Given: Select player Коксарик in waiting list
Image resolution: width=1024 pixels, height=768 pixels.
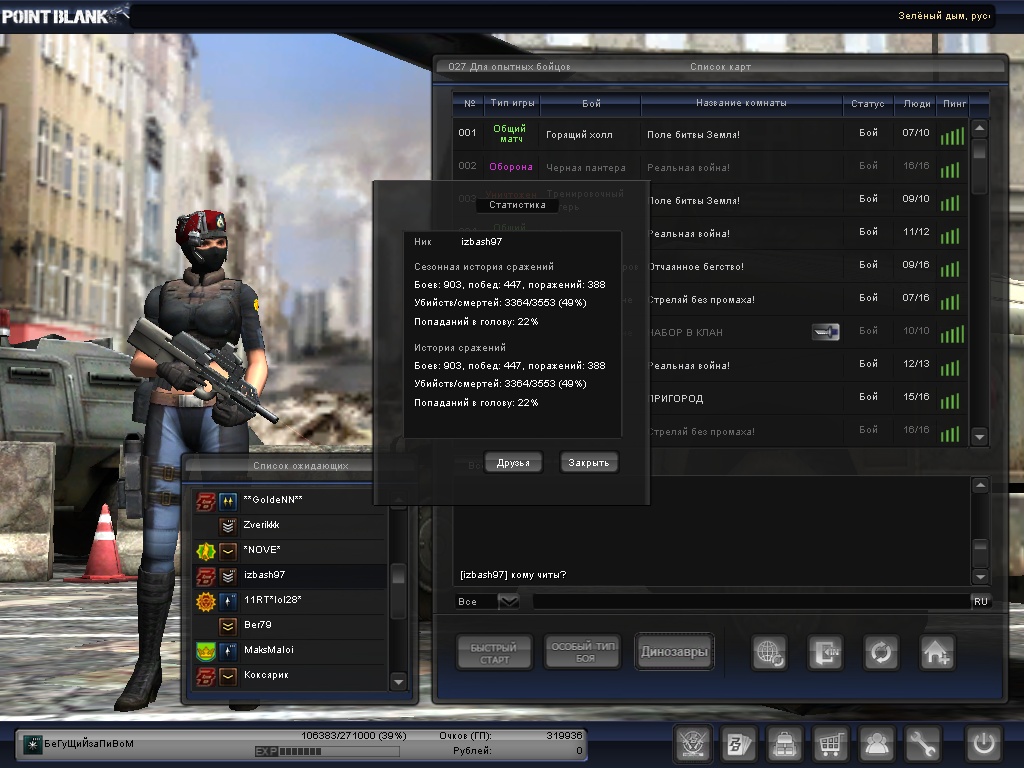Looking at the screenshot, I should [289, 676].
